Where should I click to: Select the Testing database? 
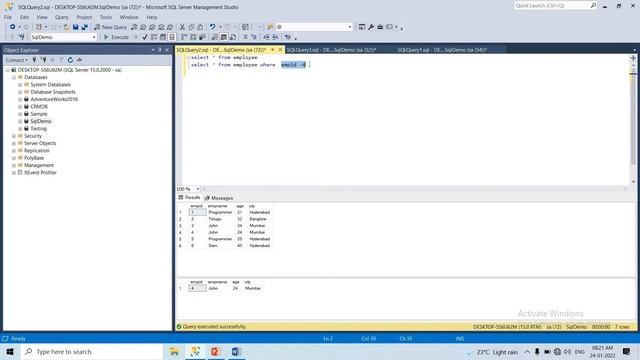(x=39, y=129)
